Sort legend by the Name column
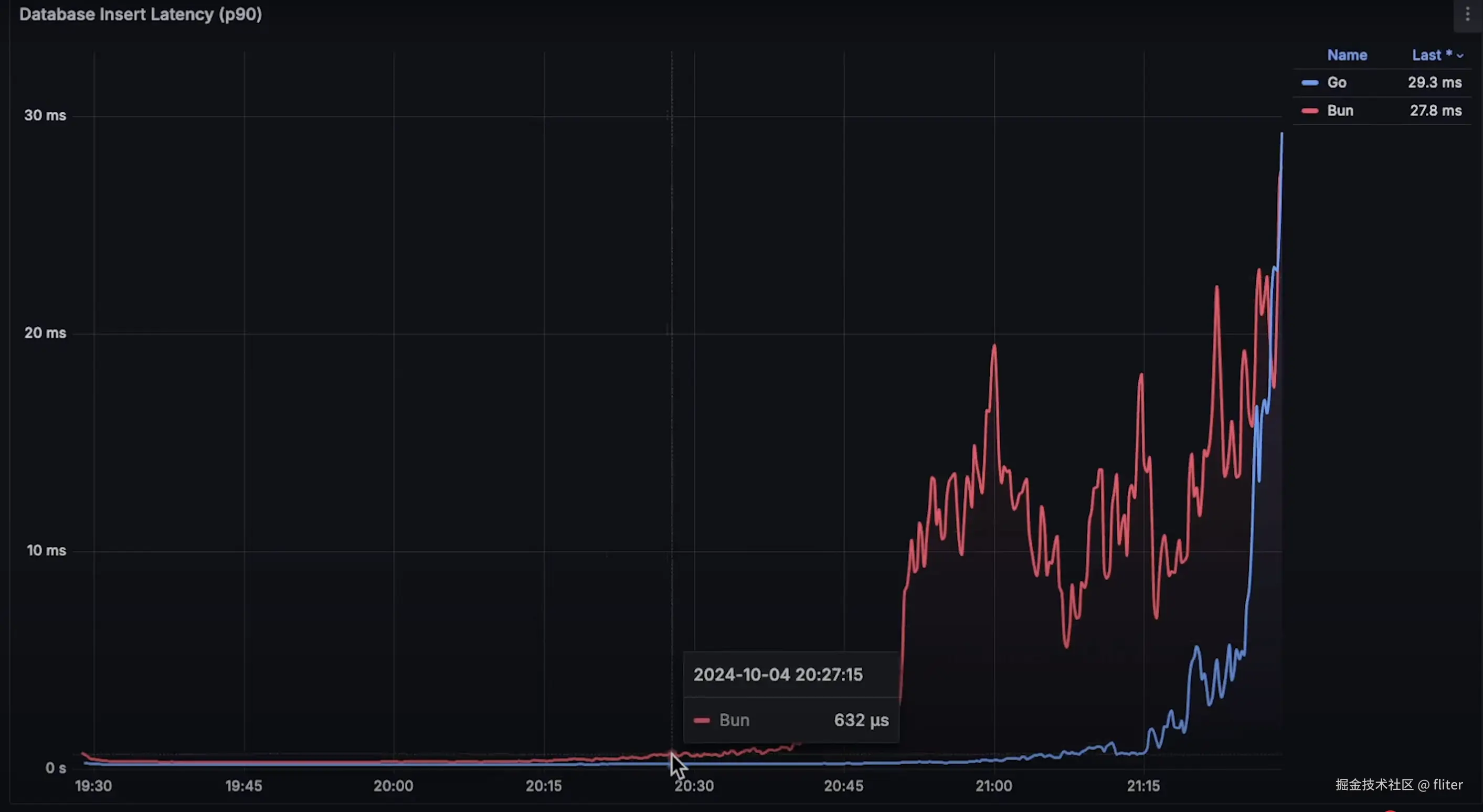Image resolution: width=1483 pixels, height=812 pixels. pyautogui.click(x=1347, y=55)
